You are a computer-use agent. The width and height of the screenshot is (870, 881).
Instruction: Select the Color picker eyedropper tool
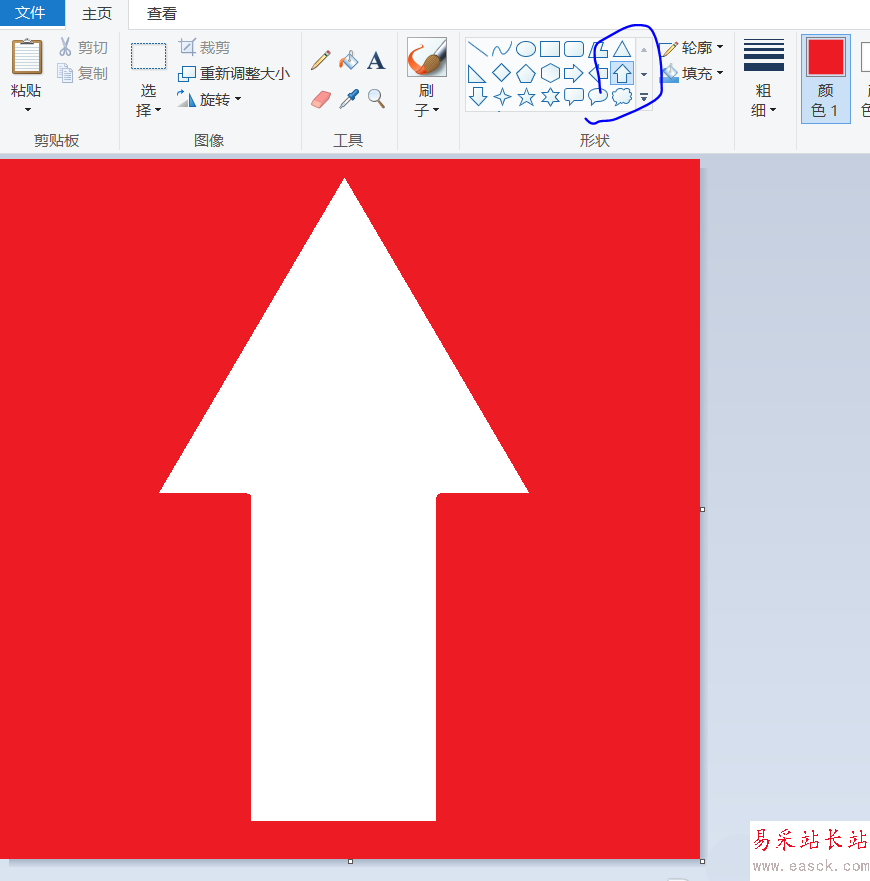tap(348, 99)
